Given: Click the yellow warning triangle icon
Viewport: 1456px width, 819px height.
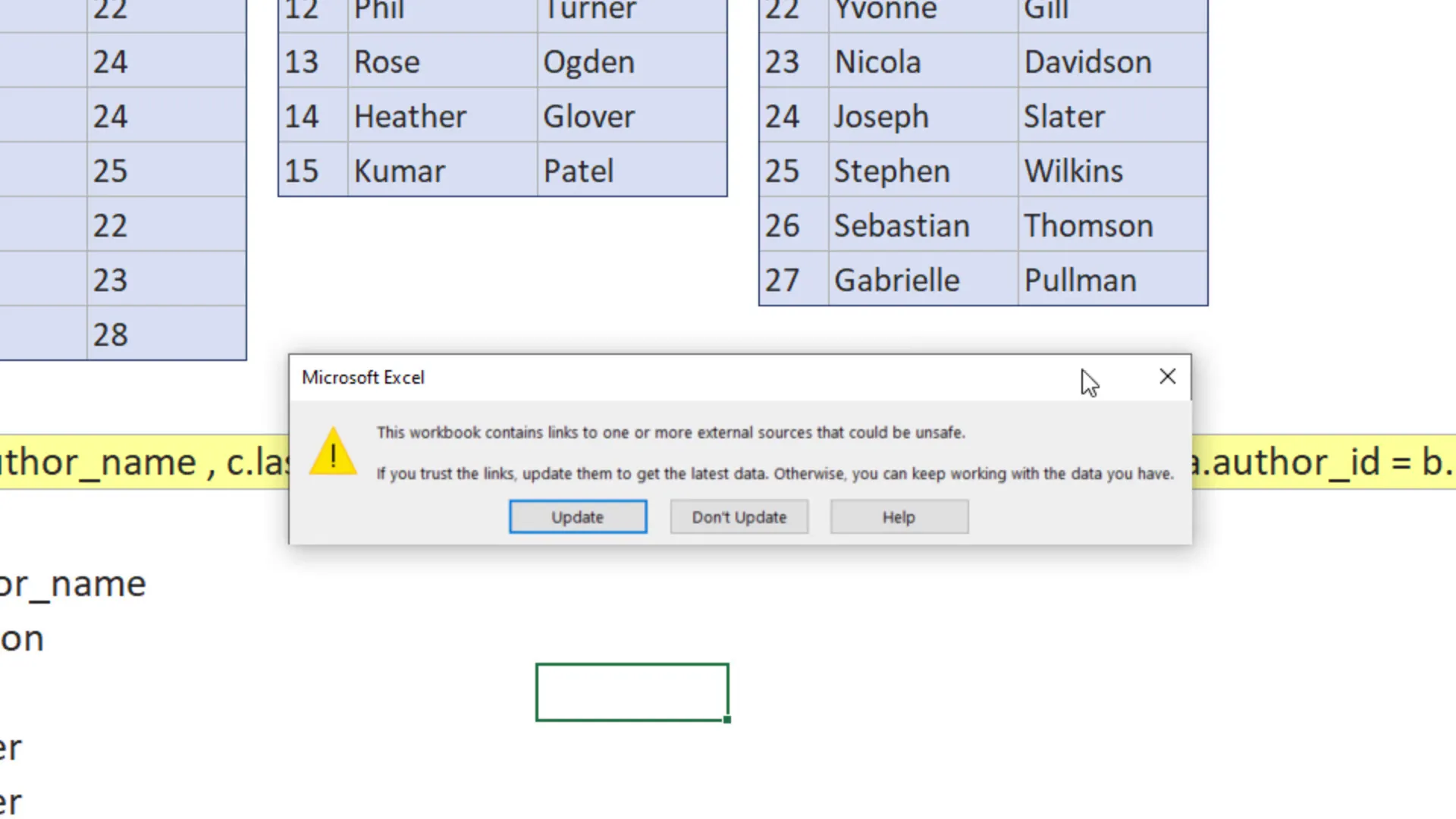Looking at the screenshot, I should [x=333, y=452].
